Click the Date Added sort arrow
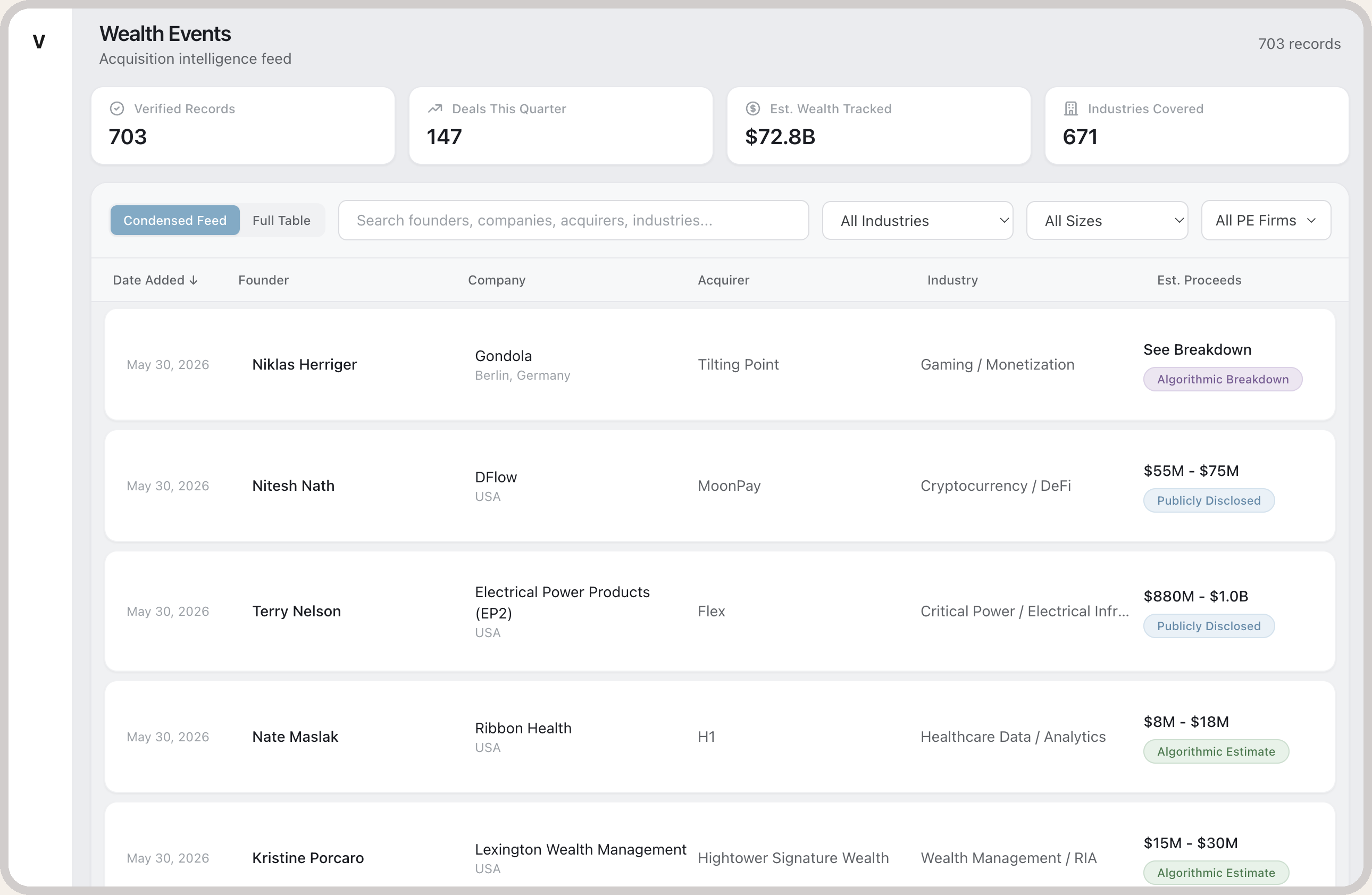The width and height of the screenshot is (1372, 895). tap(194, 280)
